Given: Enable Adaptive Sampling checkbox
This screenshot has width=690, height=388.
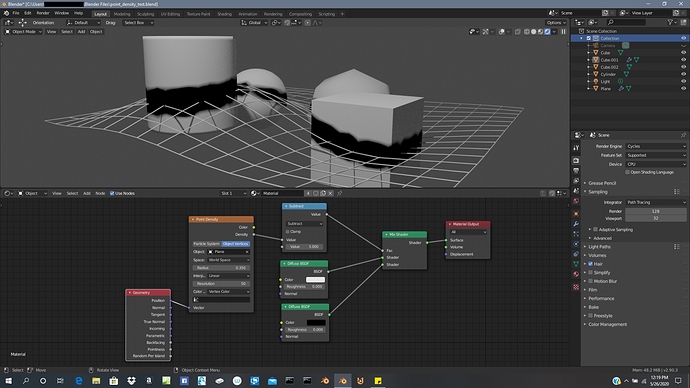Looking at the screenshot, I should 595,230.
